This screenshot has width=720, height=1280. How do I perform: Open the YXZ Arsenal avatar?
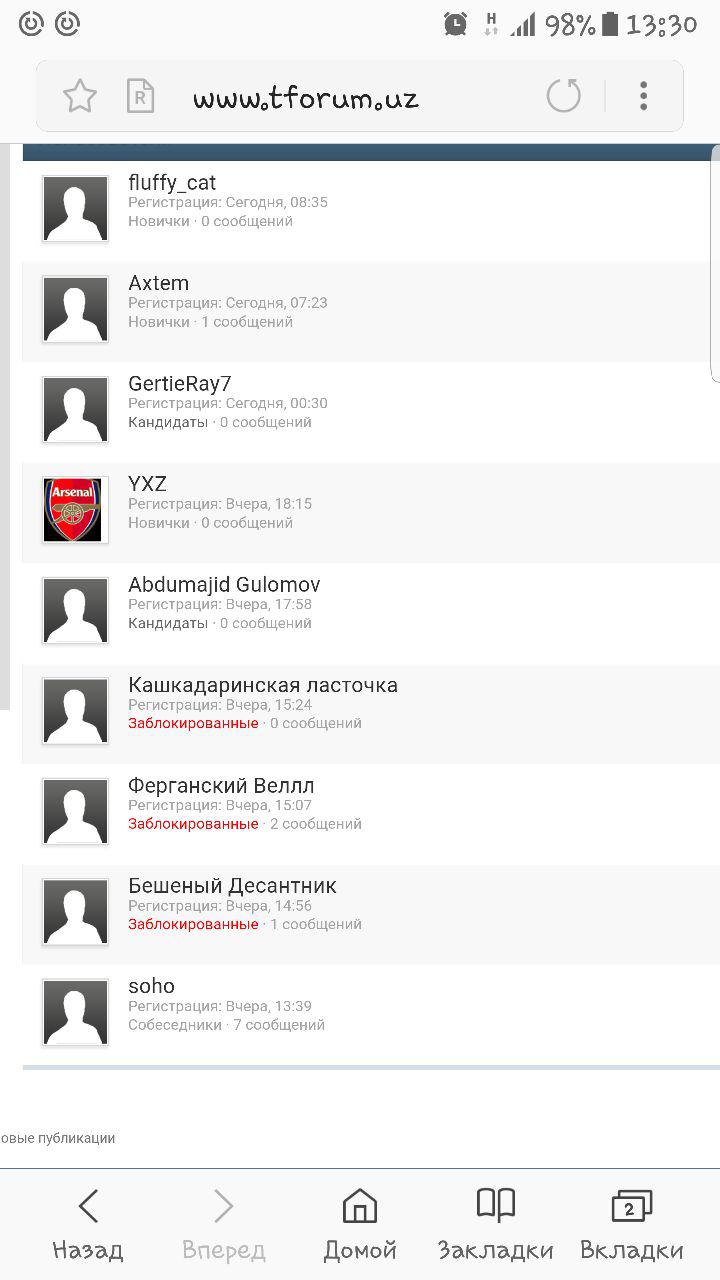click(75, 510)
